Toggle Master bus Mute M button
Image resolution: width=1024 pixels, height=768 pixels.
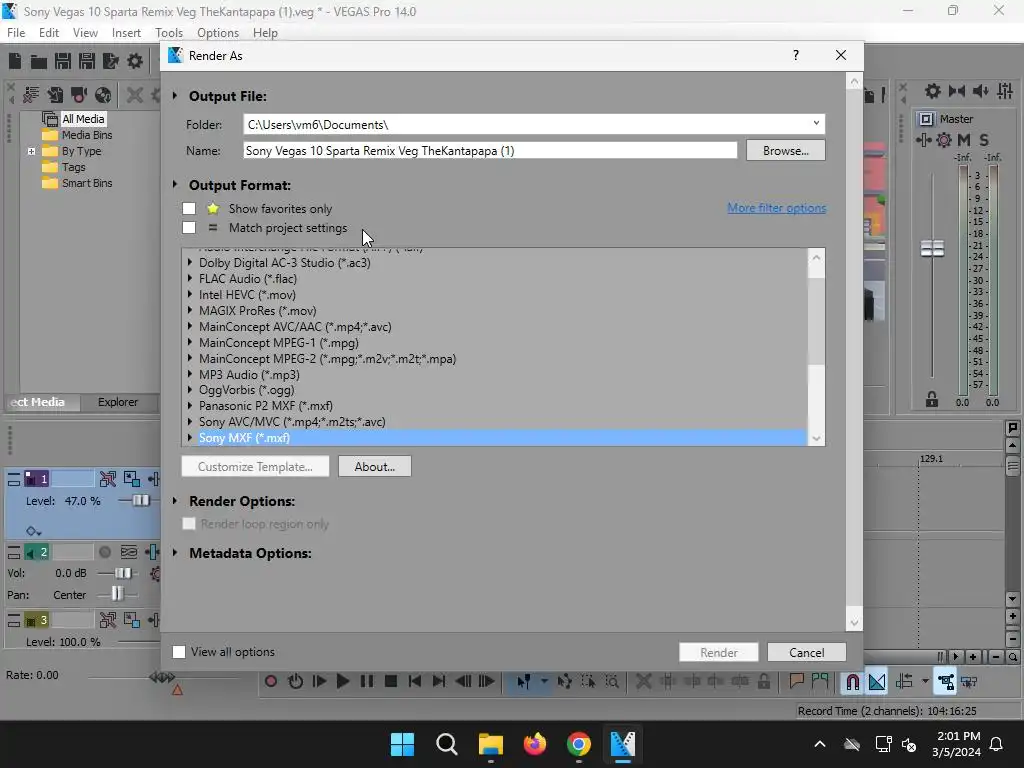[964, 140]
